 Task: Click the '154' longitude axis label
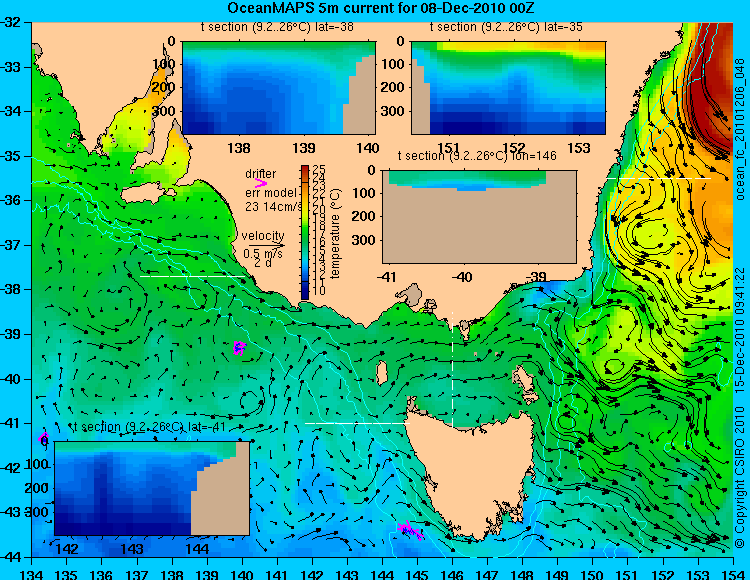tap(733, 574)
